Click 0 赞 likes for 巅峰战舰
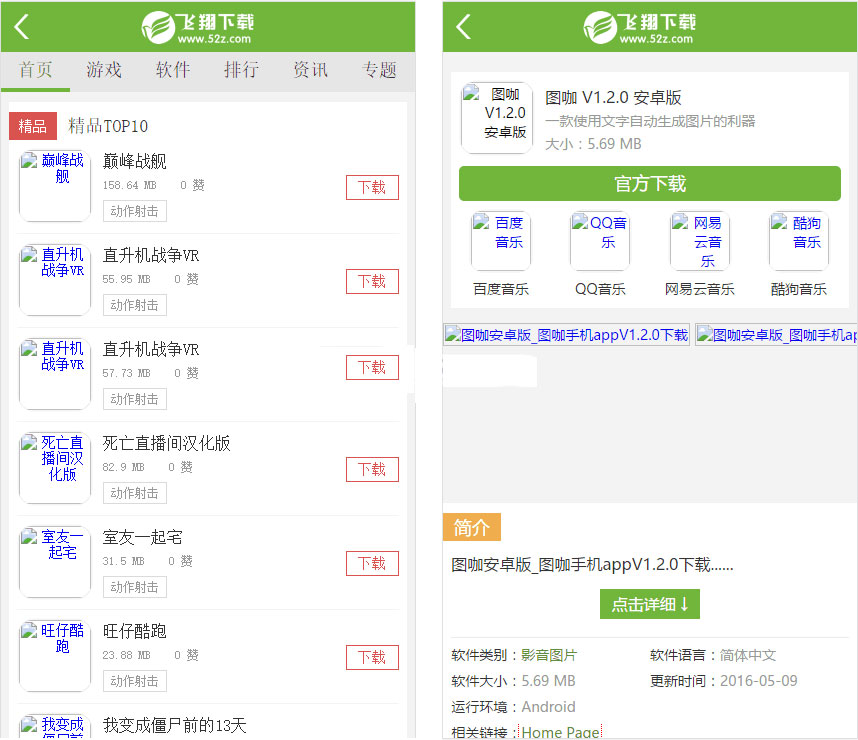Image resolution: width=858 pixels, height=740 pixels. click(192, 186)
